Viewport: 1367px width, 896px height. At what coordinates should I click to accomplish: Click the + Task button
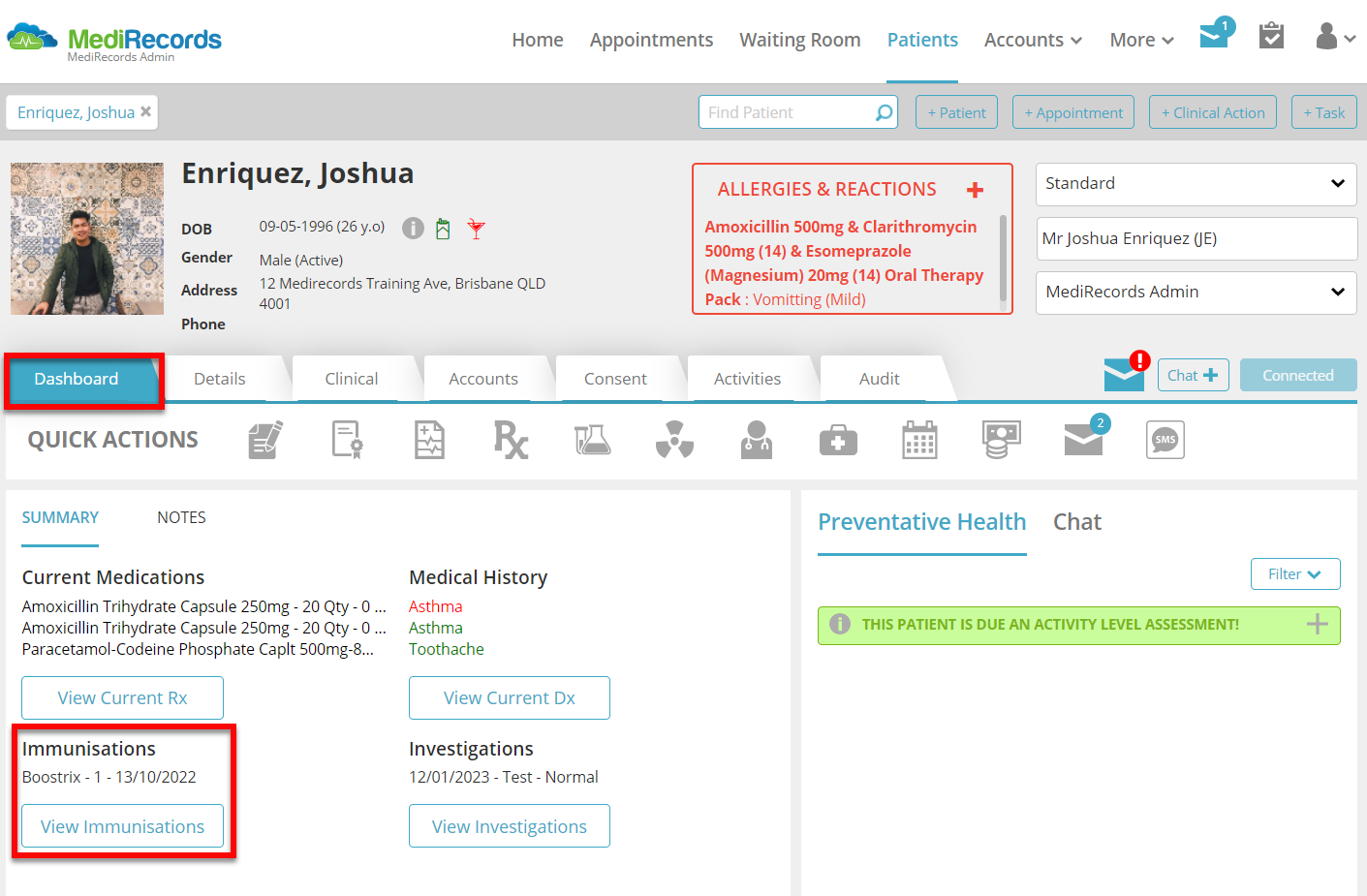click(1323, 112)
